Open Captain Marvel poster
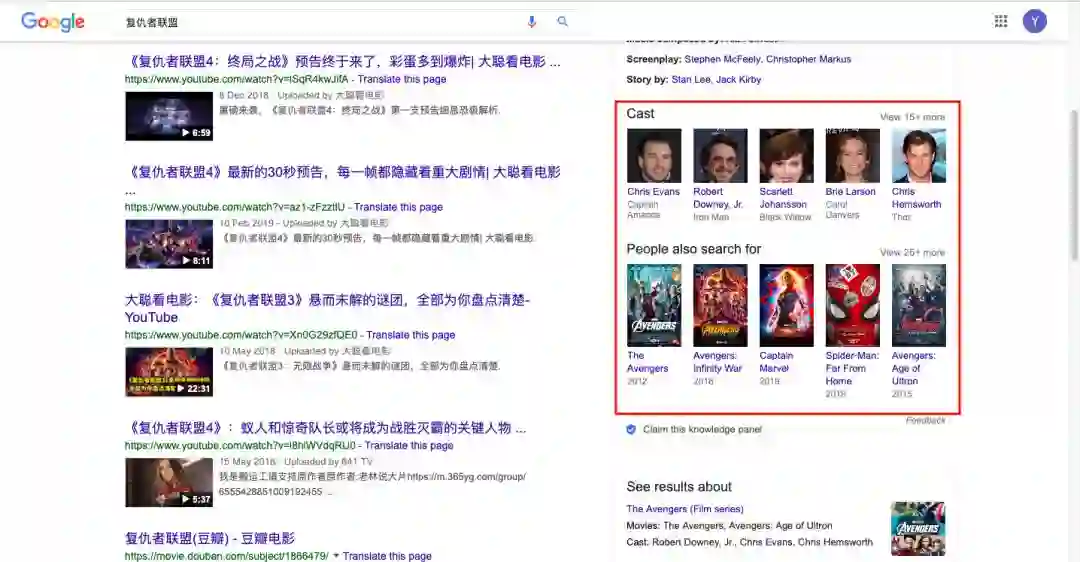 pyautogui.click(x=787, y=305)
